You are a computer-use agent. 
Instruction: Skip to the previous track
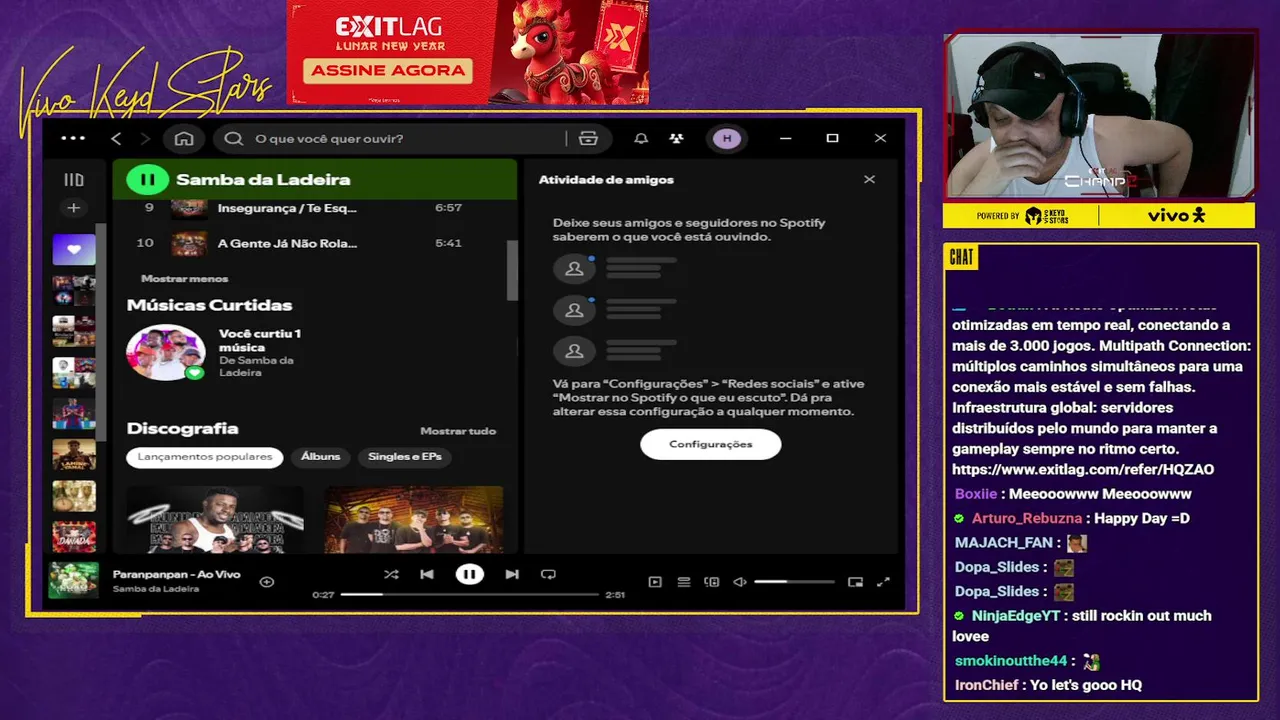click(427, 574)
